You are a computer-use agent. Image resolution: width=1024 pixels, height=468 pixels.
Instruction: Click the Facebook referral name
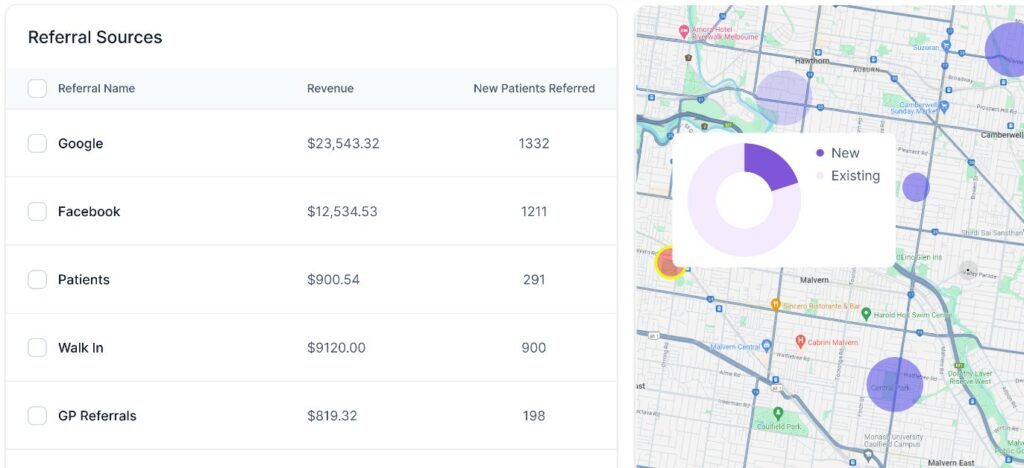pos(89,211)
